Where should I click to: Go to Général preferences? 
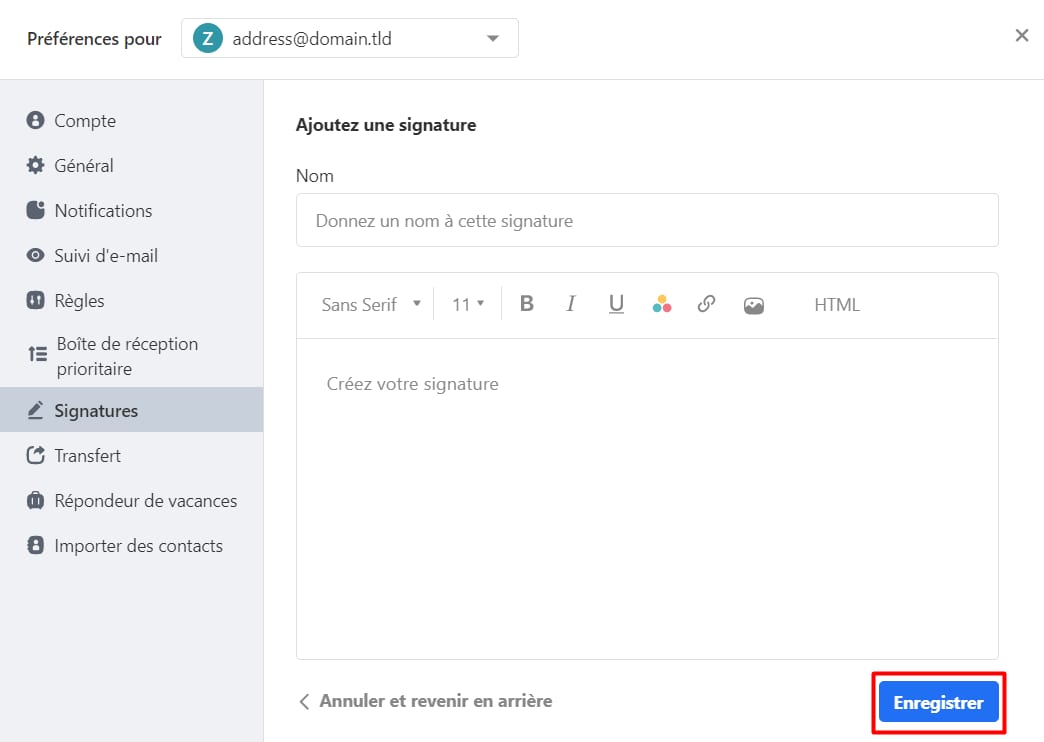pyautogui.click(x=84, y=166)
